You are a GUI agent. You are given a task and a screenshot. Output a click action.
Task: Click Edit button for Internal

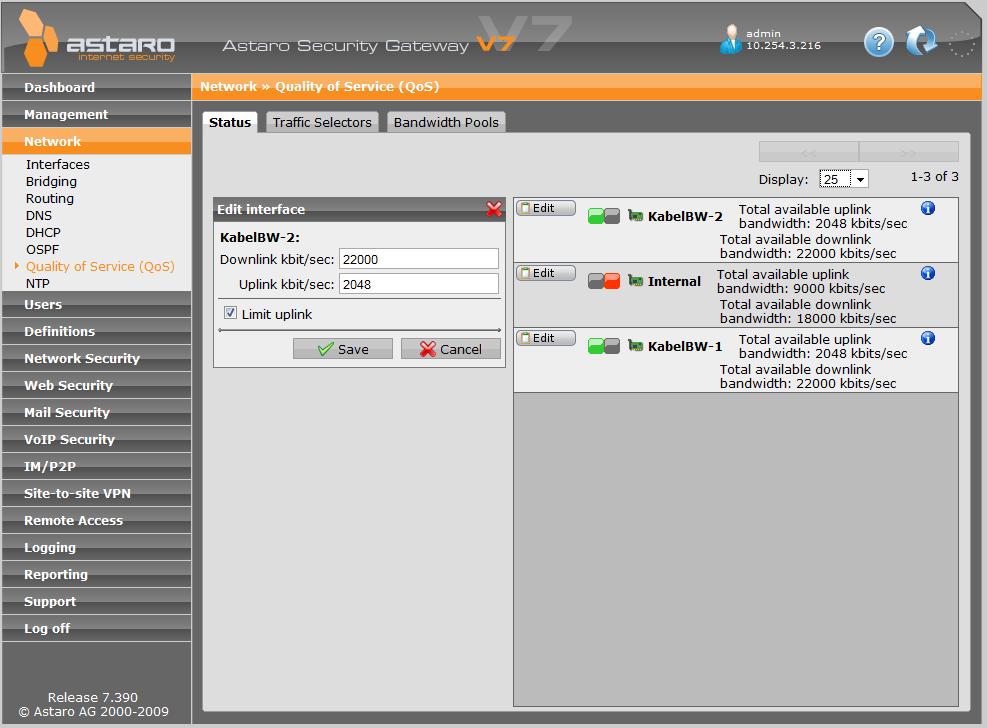546,273
